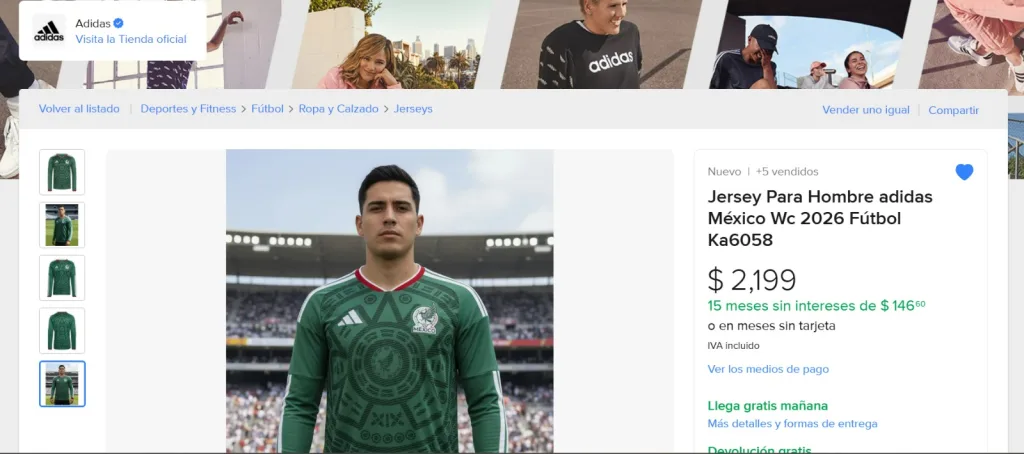Viewport: 1024px width, 454px height.
Task: Open Visita la Tienda oficial link
Action: (131, 39)
